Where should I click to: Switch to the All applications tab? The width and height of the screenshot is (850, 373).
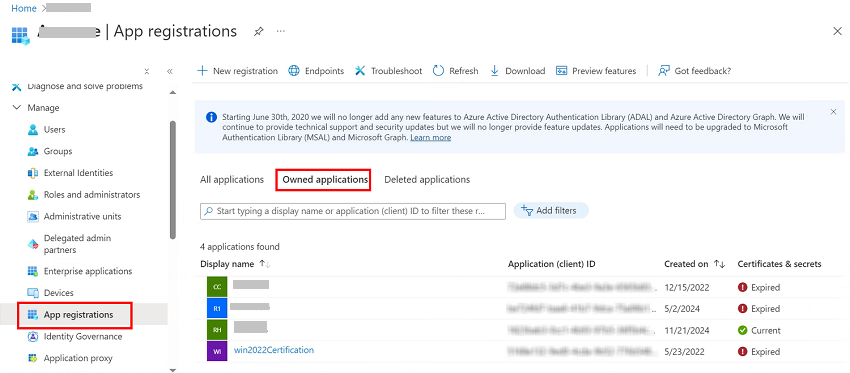[232, 179]
